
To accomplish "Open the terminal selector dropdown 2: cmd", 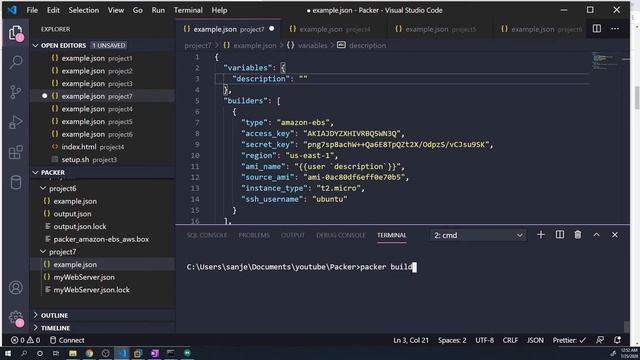I will pyautogui.click(x=478, y=235).
